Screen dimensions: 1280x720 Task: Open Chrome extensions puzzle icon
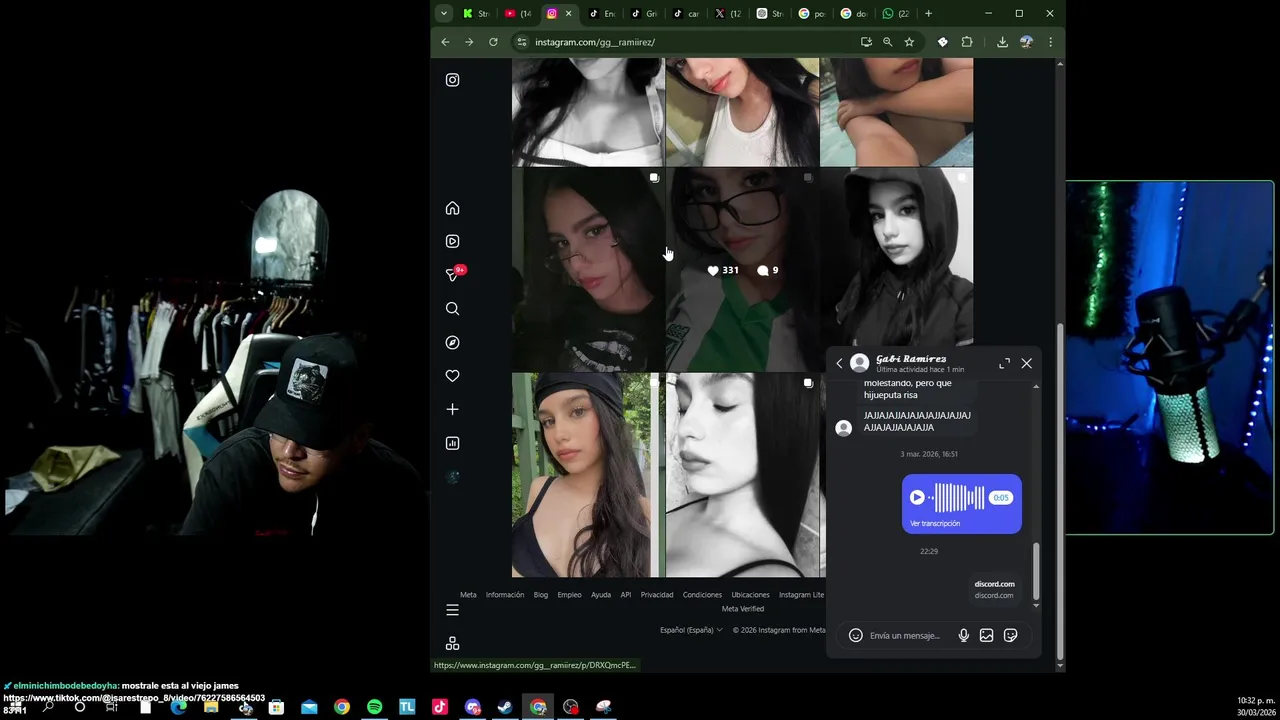tap(967, 42)
